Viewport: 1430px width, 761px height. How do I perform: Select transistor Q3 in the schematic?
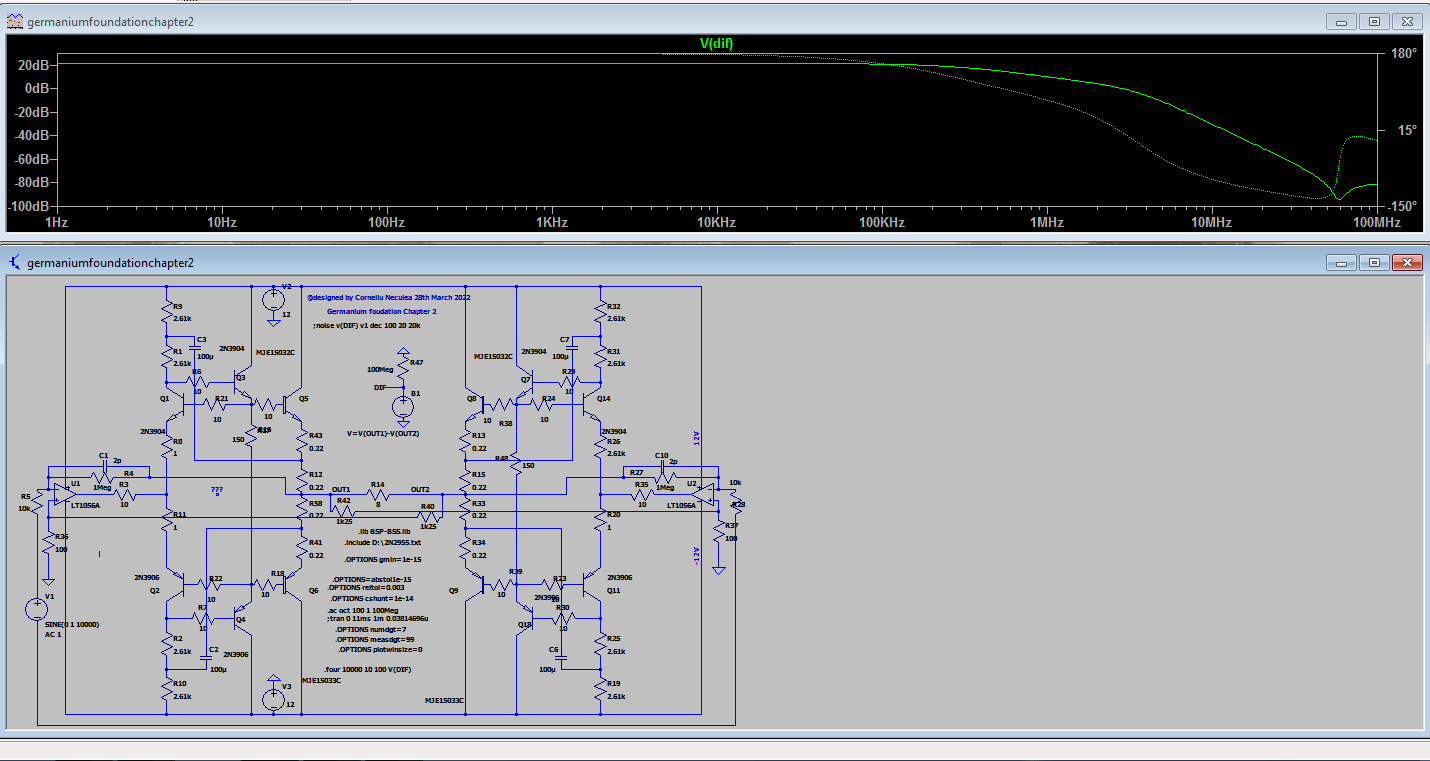[242, 383]
